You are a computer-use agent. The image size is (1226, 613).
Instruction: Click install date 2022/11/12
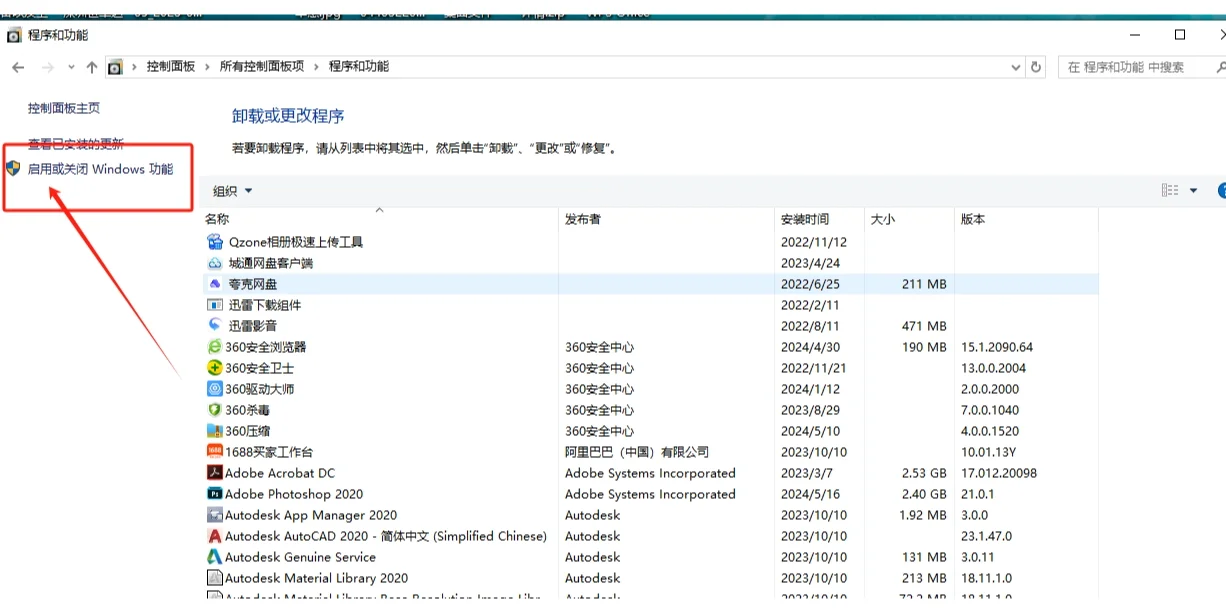[x=814, y=242]
